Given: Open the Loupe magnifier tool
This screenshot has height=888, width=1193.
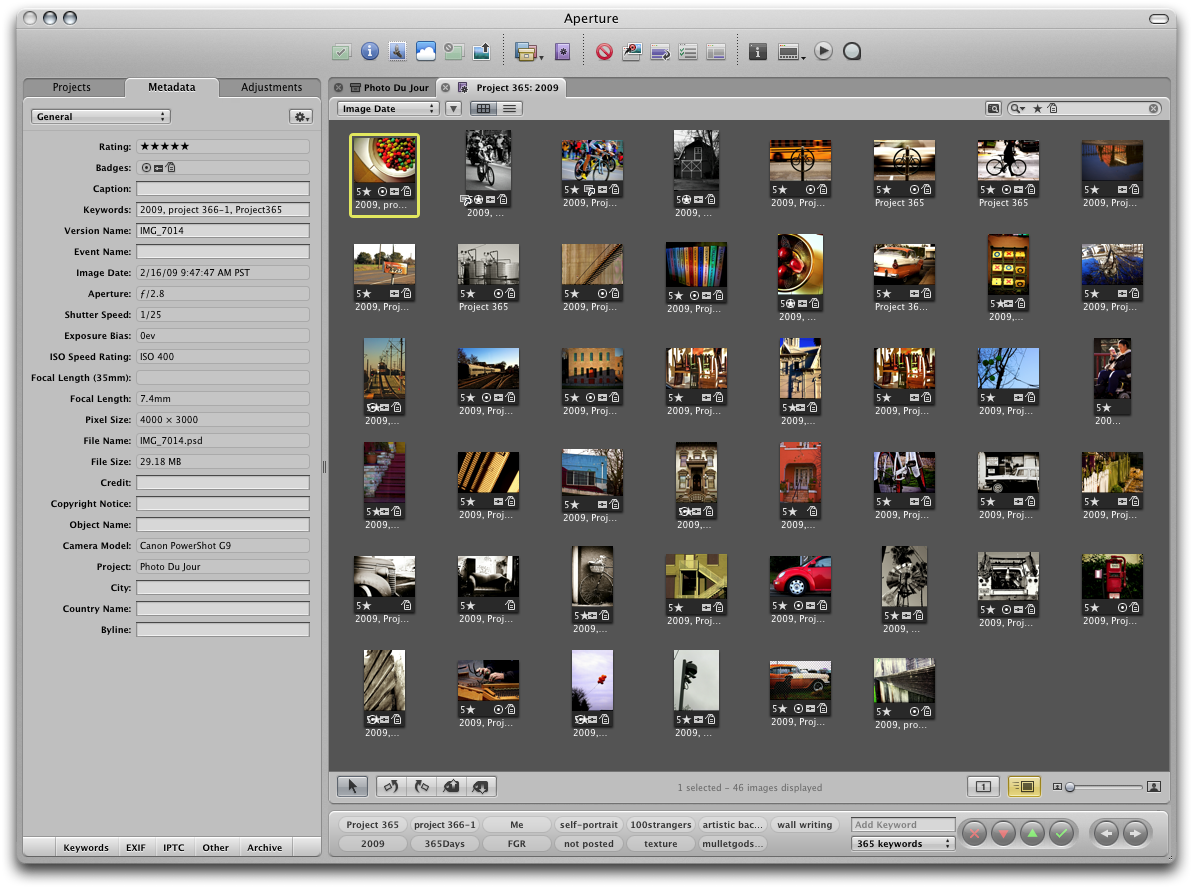Looking at the screenshot, I should coord(852,51).
